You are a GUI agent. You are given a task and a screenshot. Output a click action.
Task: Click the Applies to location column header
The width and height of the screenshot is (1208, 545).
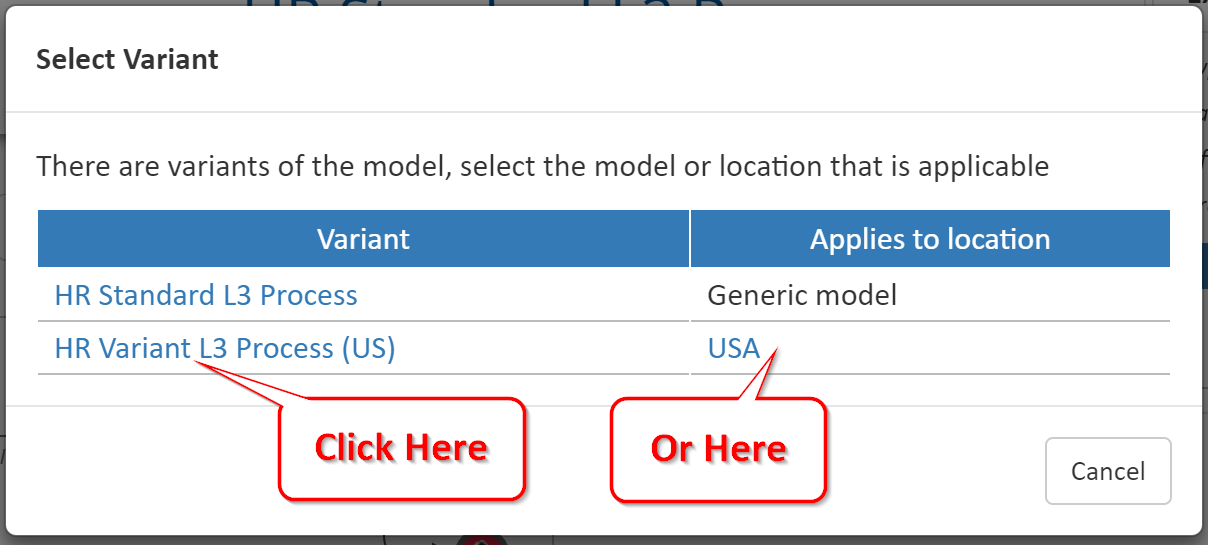929,239
